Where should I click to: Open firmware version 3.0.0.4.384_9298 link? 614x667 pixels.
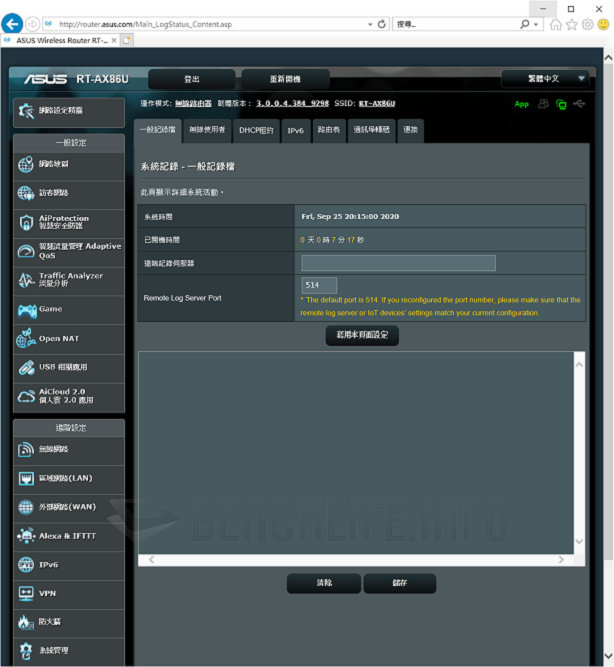(x=292, y=104)
